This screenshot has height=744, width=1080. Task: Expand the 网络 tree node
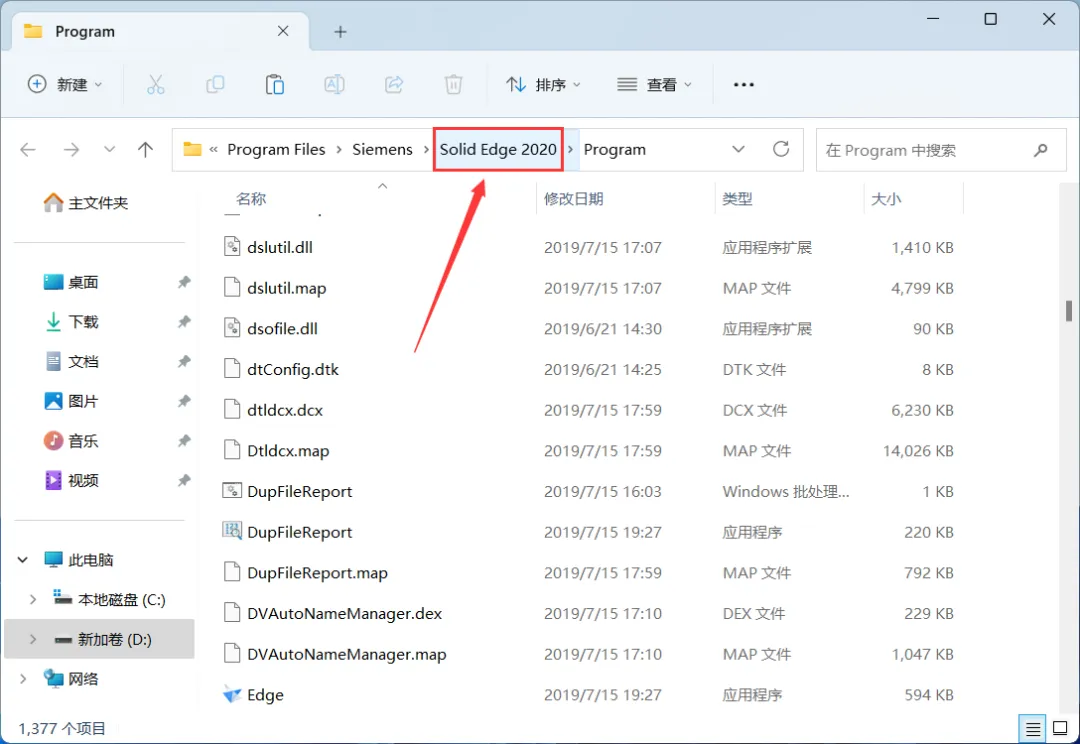[x=23, y=679]
